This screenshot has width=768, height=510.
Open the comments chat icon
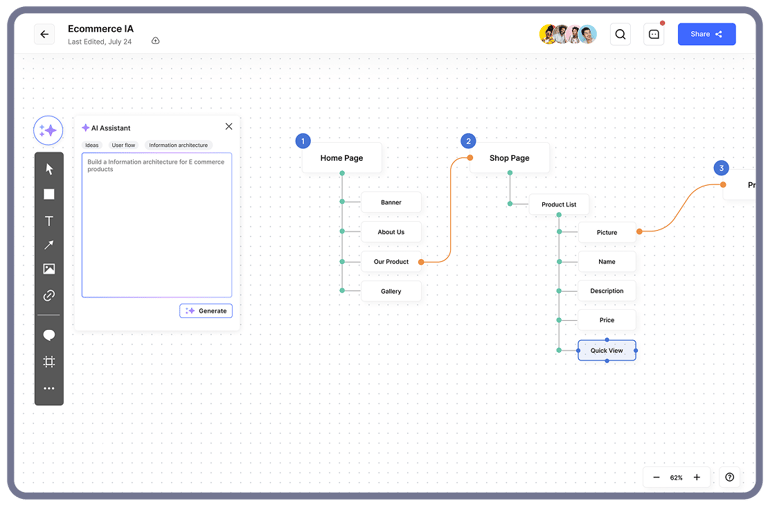[654, 34]
